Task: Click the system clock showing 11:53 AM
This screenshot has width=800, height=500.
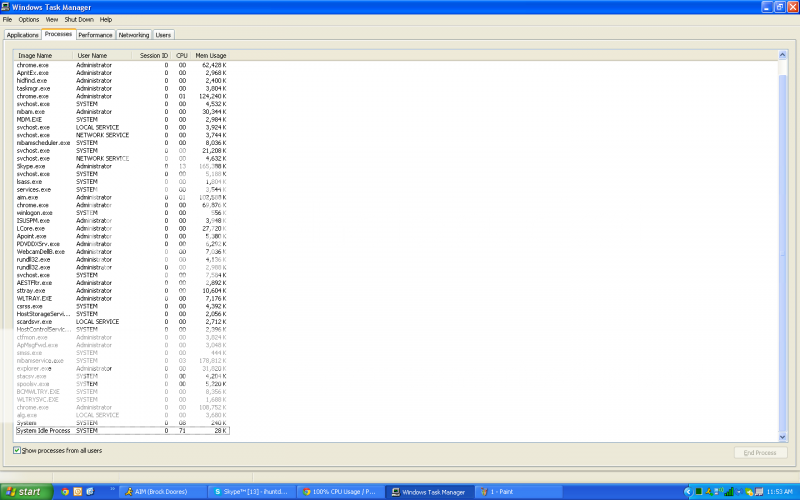Action: [x=780, y=492]
